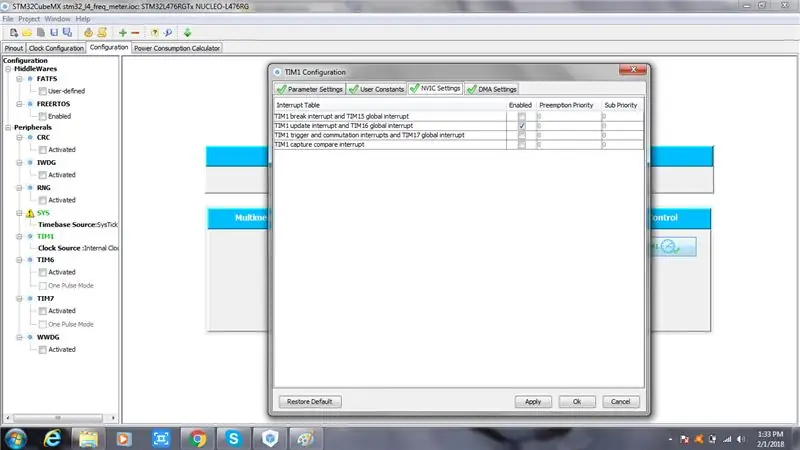
Task: Click the yellow question mark Help icon
Action: pyautogui.click(x=154, y=33)
